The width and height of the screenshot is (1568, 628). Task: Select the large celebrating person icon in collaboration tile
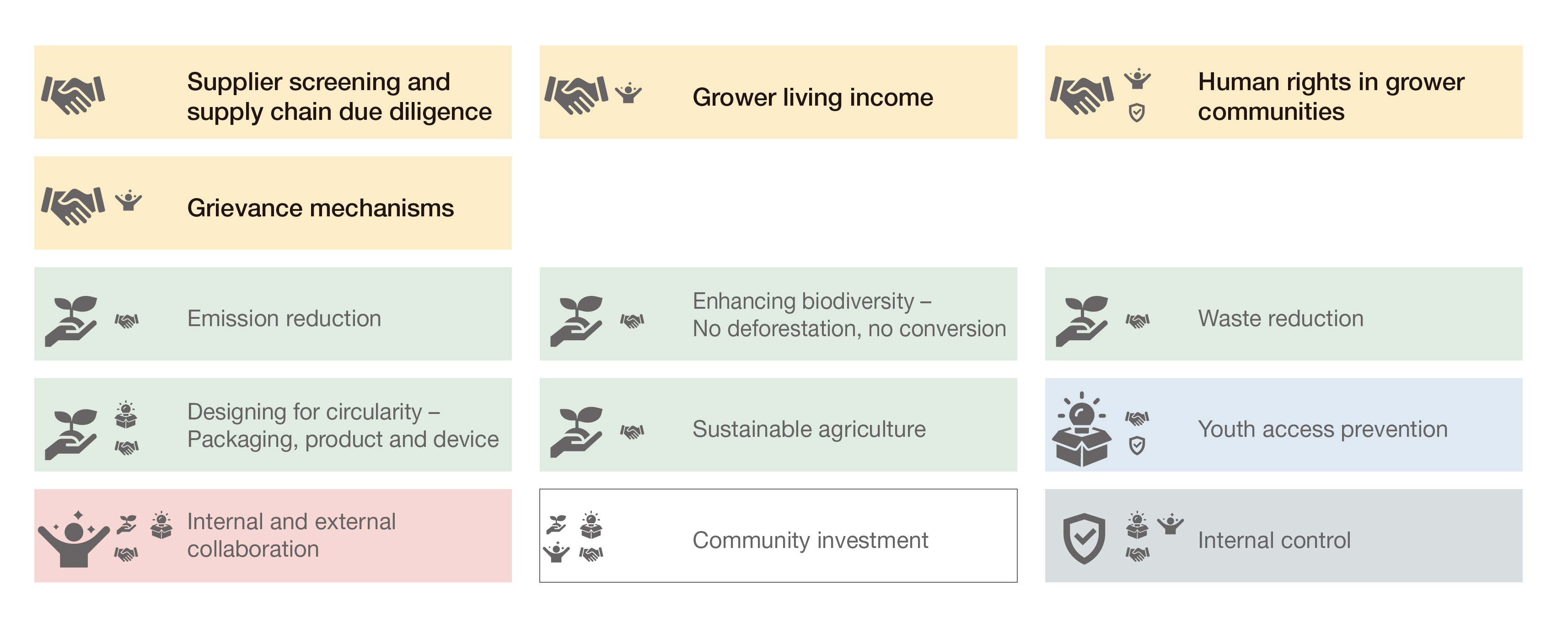click(74, 539)
